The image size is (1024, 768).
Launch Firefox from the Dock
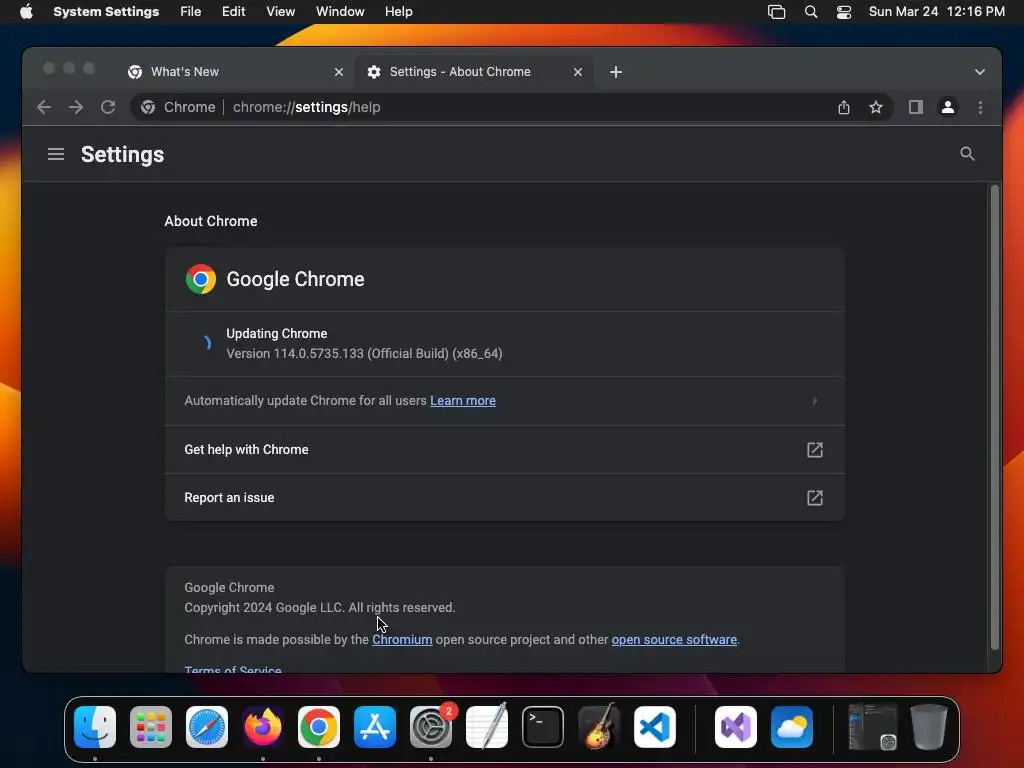point(263,727)
